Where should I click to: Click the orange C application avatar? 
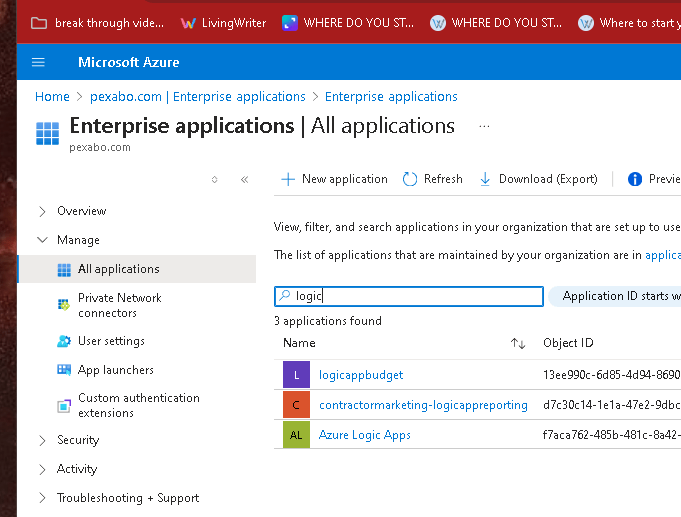pyautogui.click(x=296, y=405)
